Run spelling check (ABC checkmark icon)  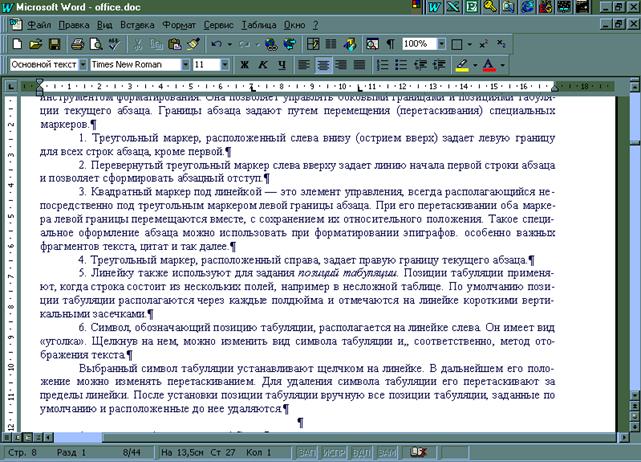click(114, 44)
